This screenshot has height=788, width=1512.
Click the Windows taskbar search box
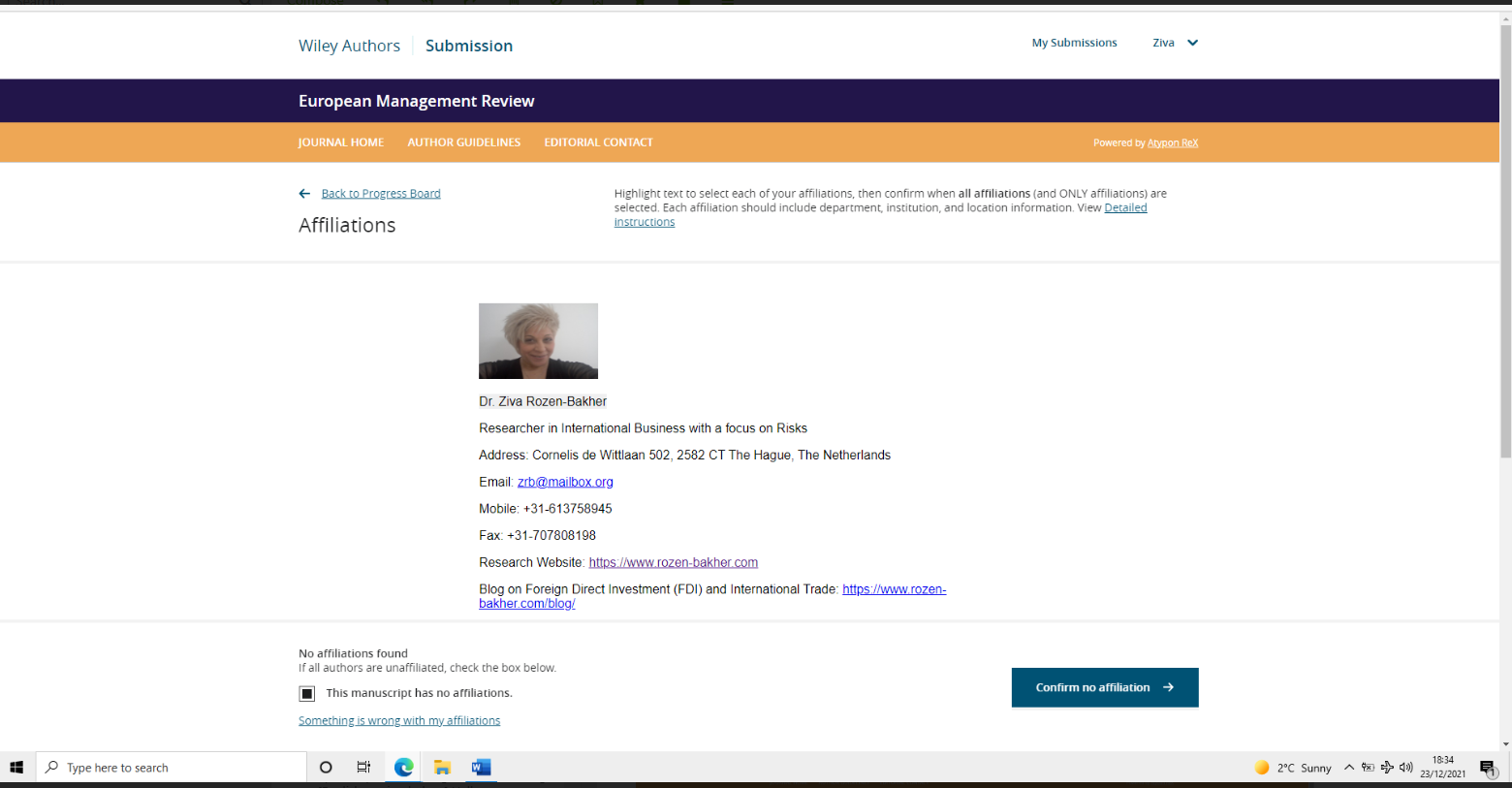172,767
